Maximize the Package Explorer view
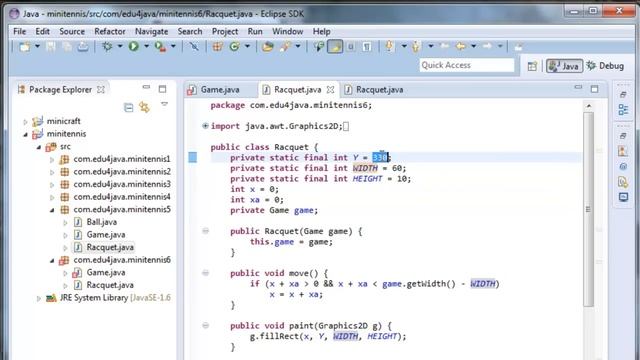640x360 pixels. point(162,89)
